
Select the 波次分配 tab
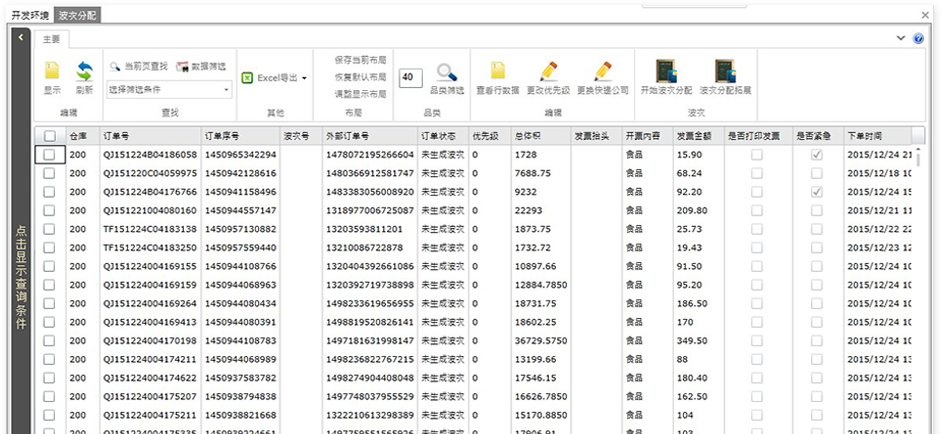(77, 15)
